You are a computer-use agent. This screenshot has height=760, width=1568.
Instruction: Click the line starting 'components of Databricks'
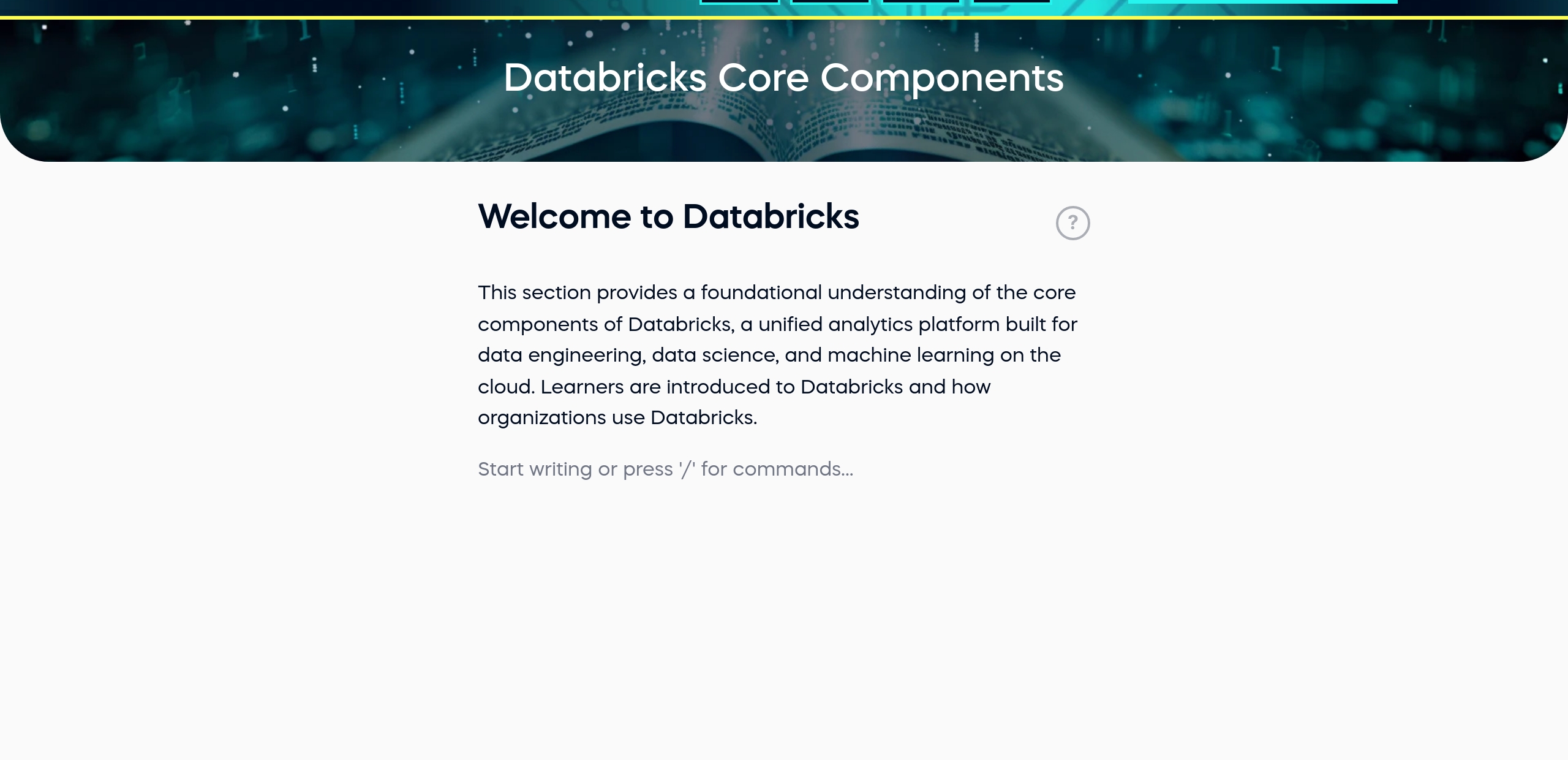[777, 325]
